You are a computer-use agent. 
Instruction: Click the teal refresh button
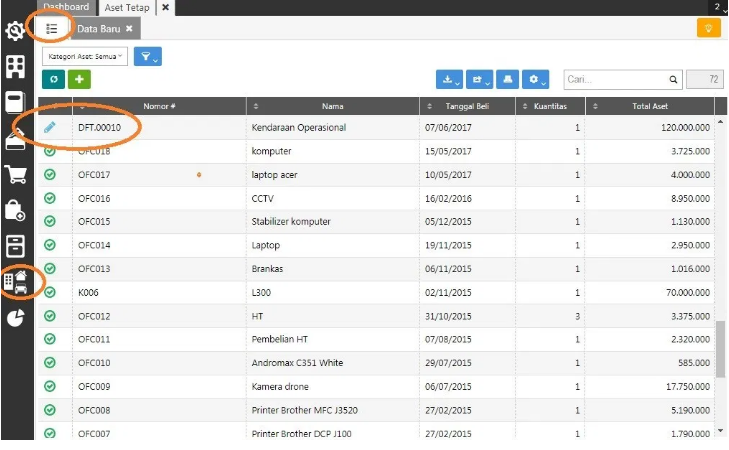54,79
